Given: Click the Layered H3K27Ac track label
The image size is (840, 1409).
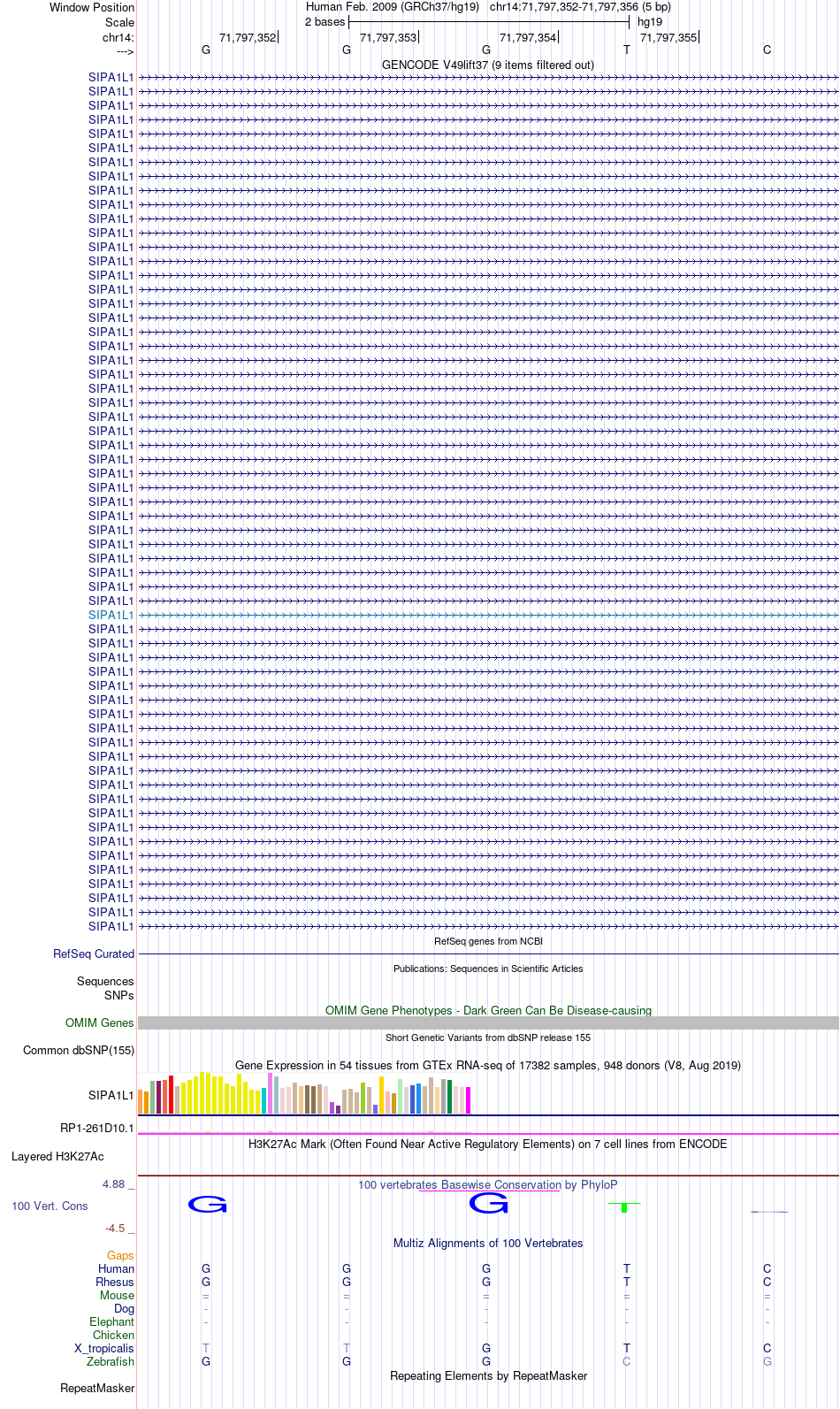Looking at the screenshot, I should coord(57,1156).
